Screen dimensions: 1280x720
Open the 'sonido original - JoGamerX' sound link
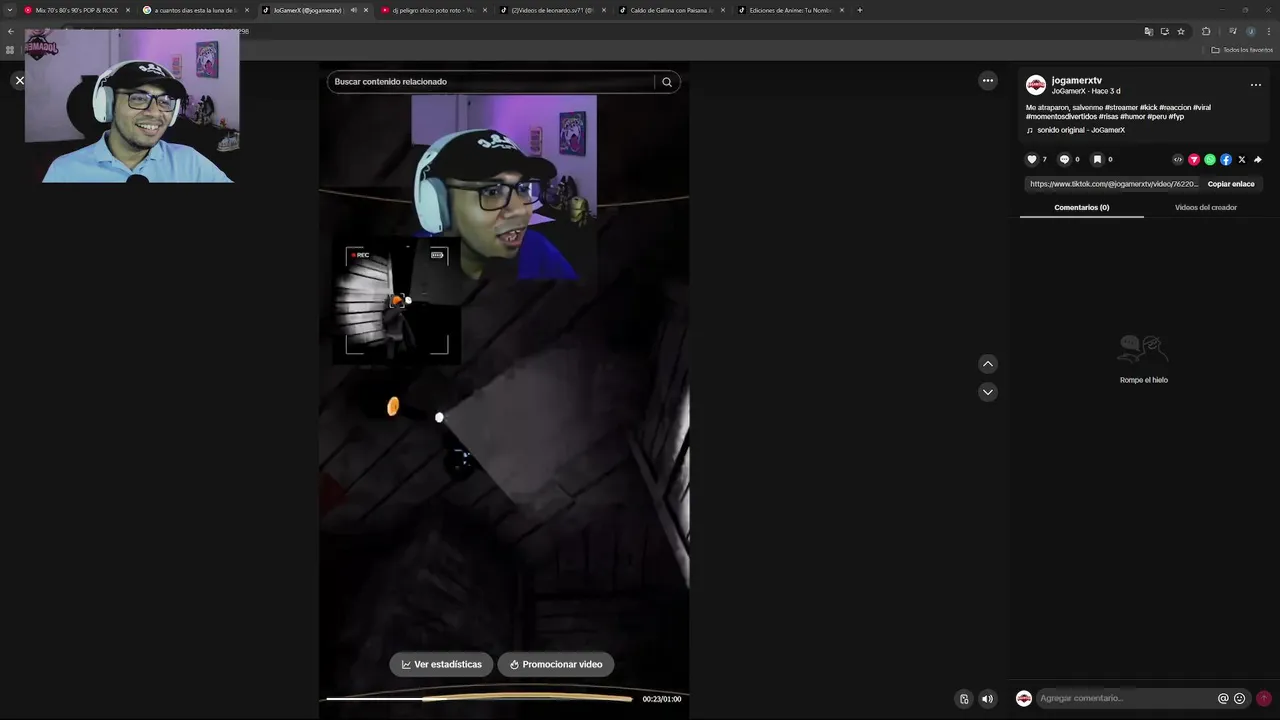(x=1081, y=130)
